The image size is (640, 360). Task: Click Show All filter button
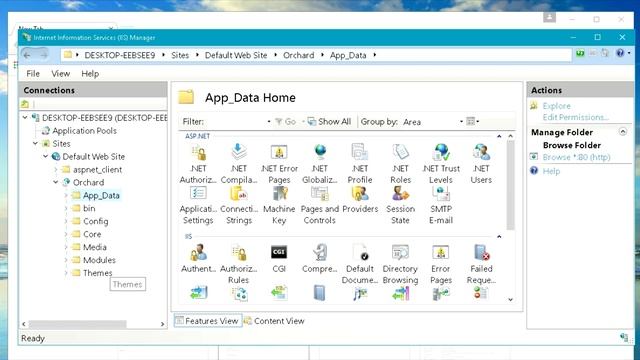(329, 122)
